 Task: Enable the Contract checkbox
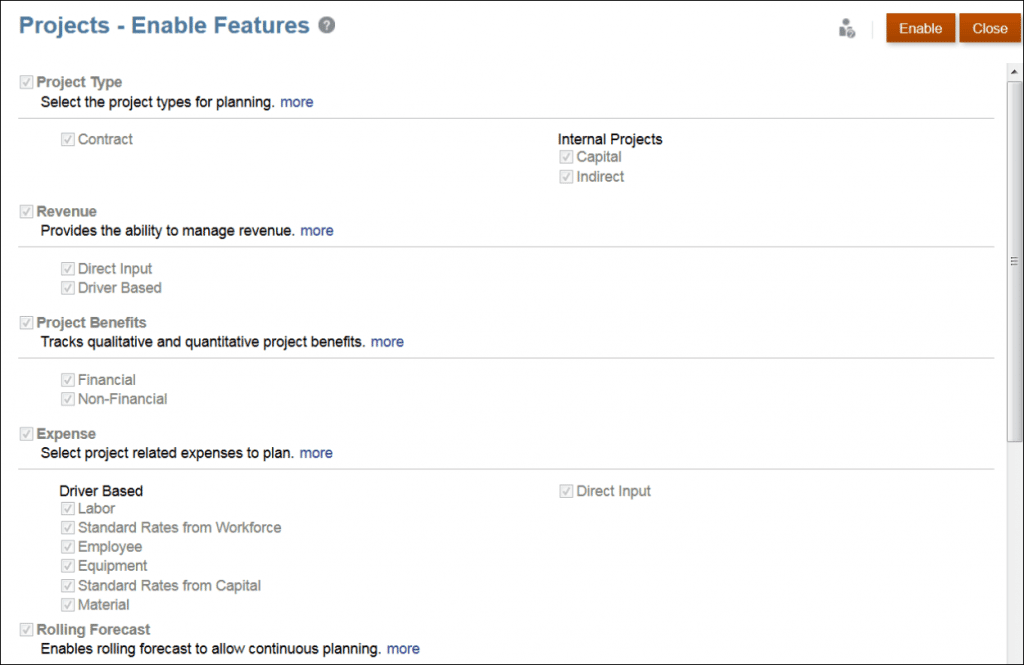67,139
